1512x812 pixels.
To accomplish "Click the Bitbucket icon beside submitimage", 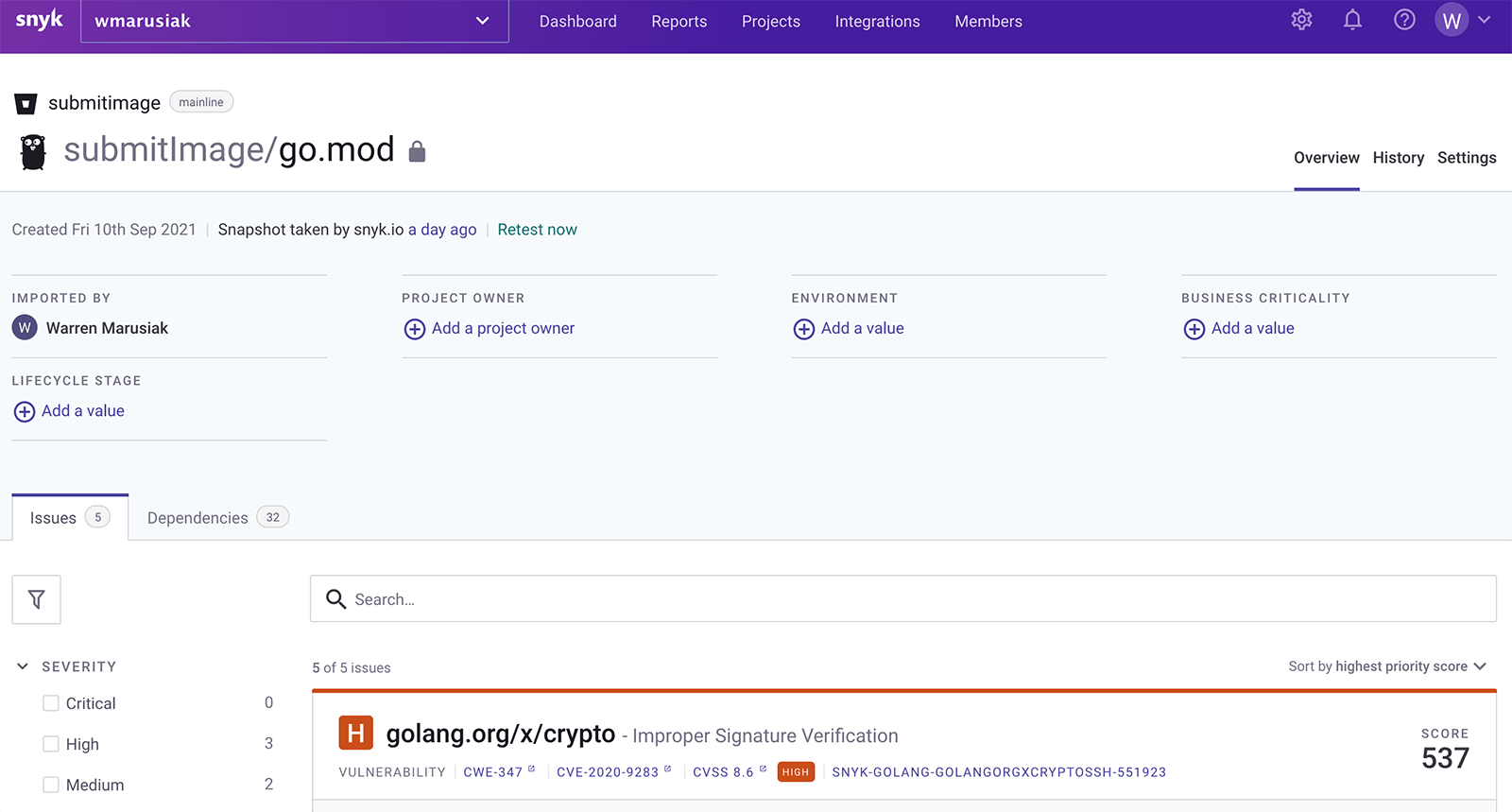I will (26, 103).
